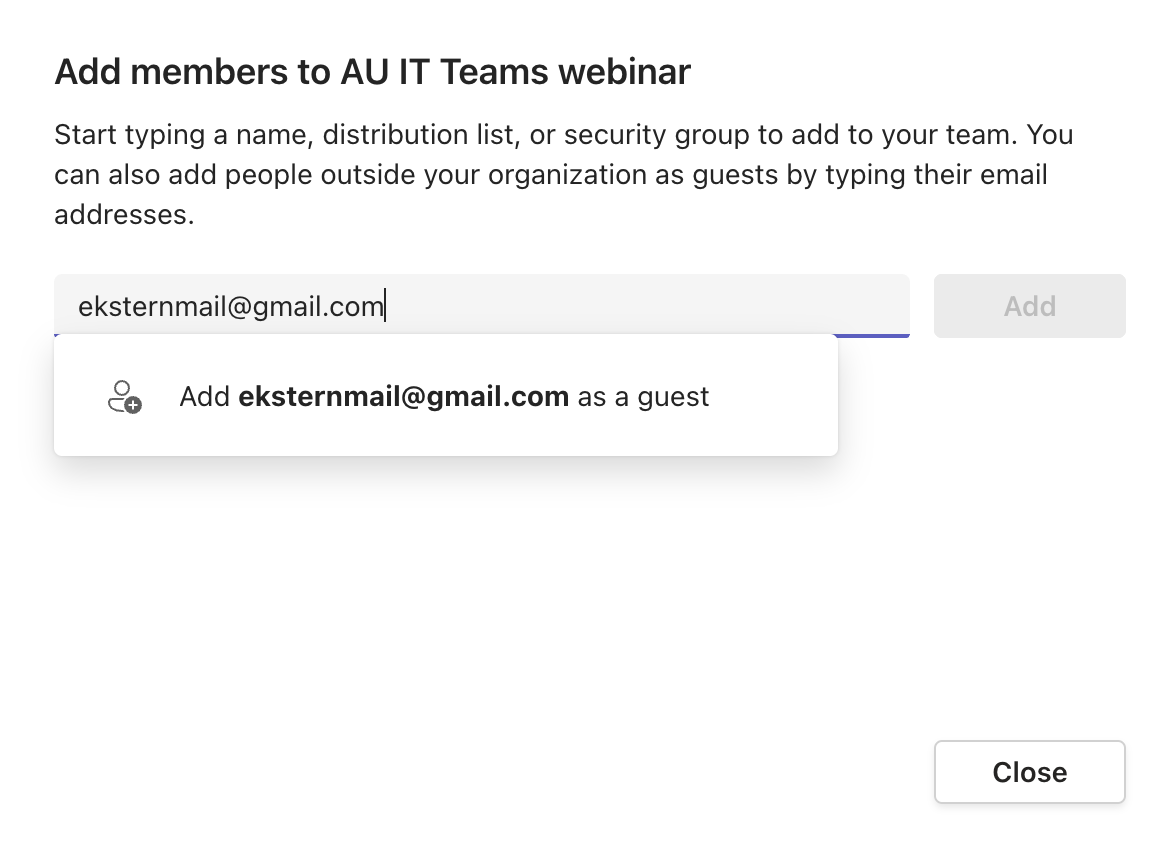Close the add members dialog
1176x850 pixels.
click(x=1029, y=772)
